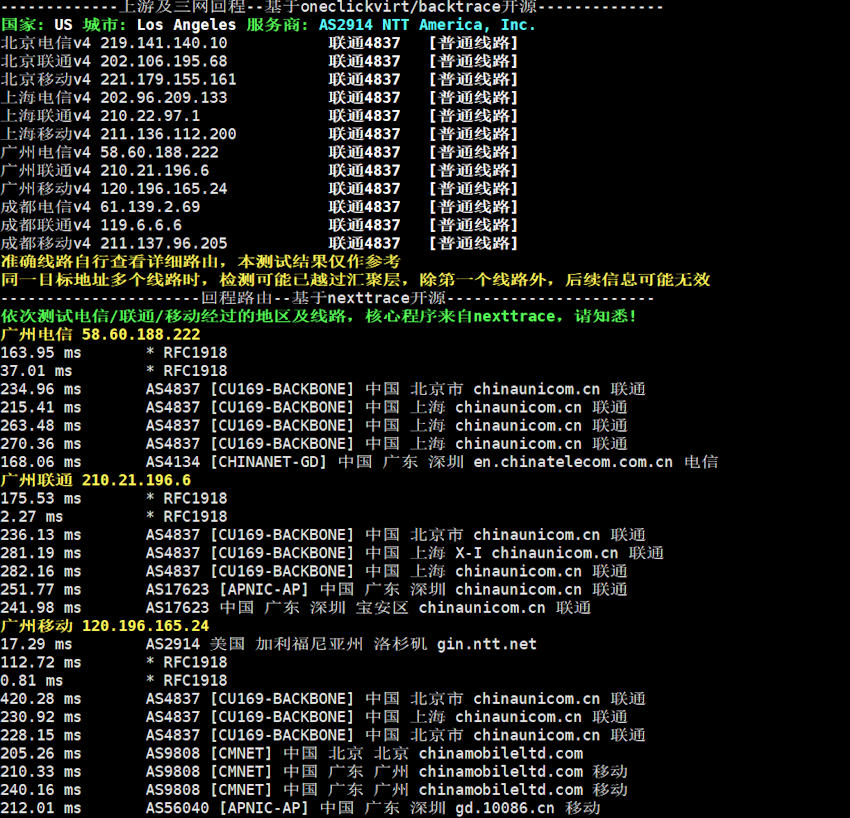
Task: Select the AS9808 hop at 205.26 ms
Action: (364, 753)
